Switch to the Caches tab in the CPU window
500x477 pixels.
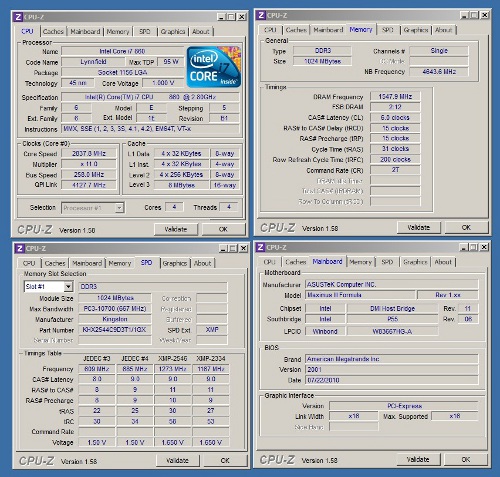[x=53, y=32]
